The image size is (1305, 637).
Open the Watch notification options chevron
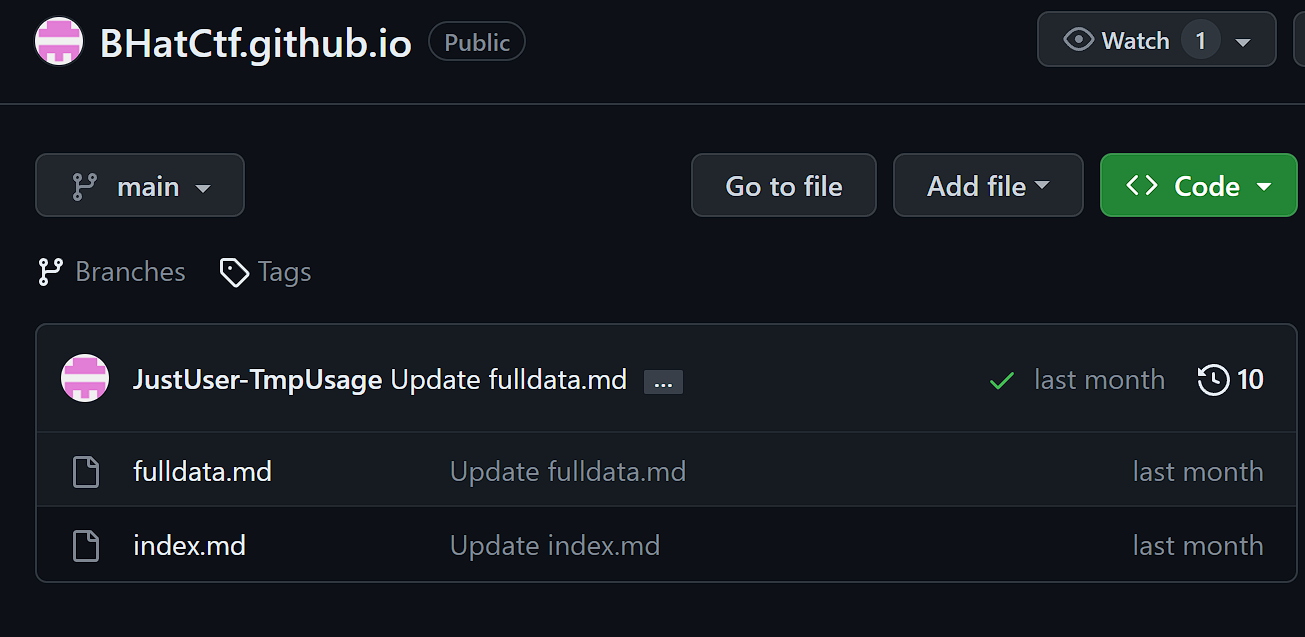(1244, 40)
